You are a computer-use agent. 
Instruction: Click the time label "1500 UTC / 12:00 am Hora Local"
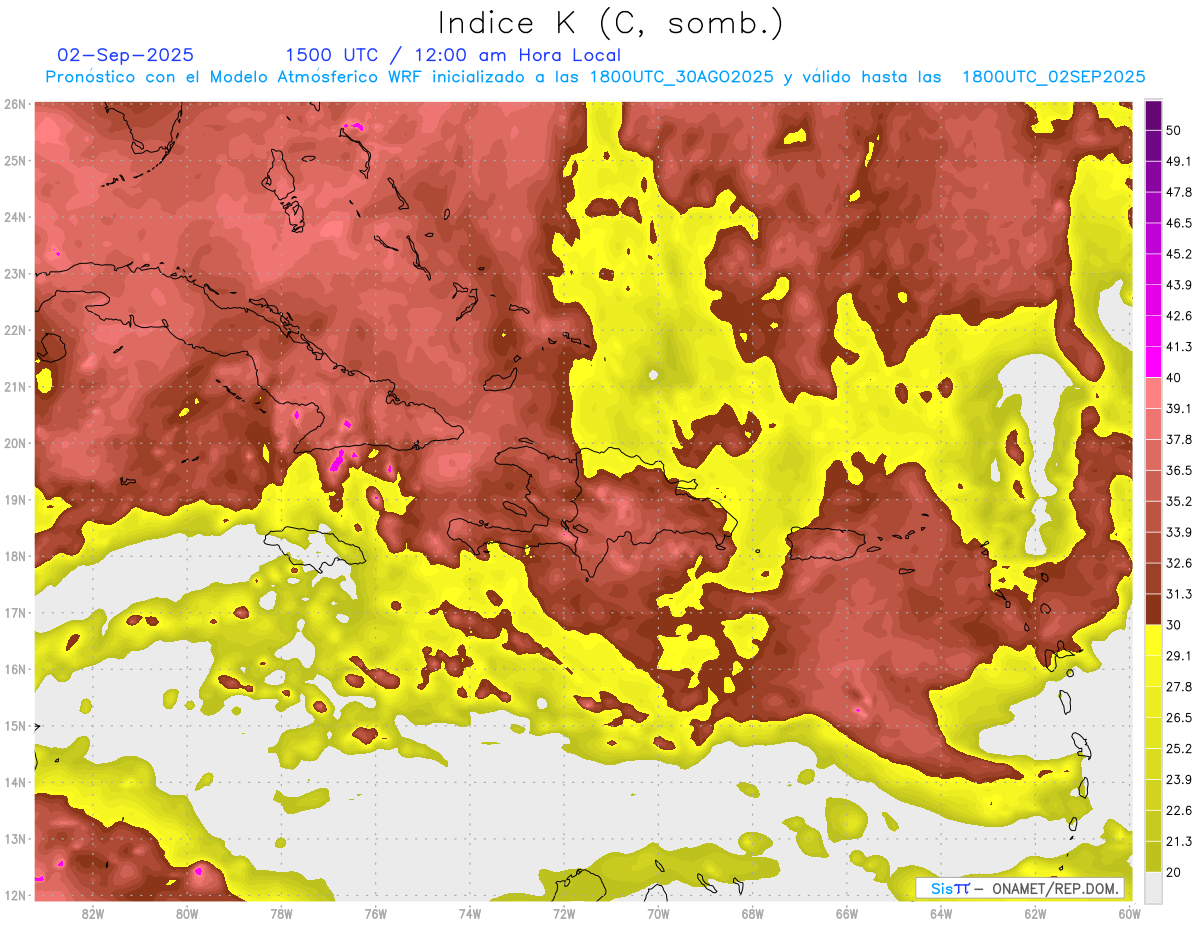[x=453, y=55]
